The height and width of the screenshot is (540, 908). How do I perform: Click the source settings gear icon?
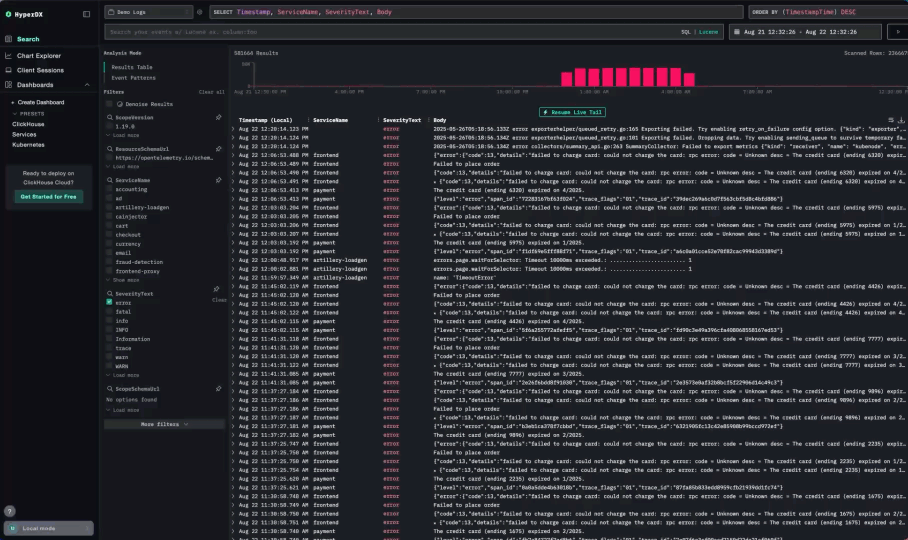pyautogui.click(x=200, y=12)
